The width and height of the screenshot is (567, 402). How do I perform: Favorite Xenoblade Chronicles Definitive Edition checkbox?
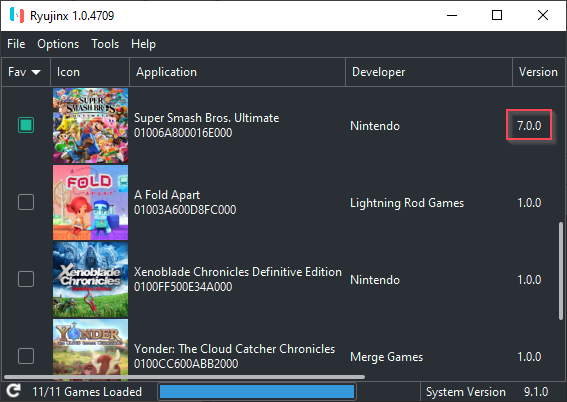26,279
